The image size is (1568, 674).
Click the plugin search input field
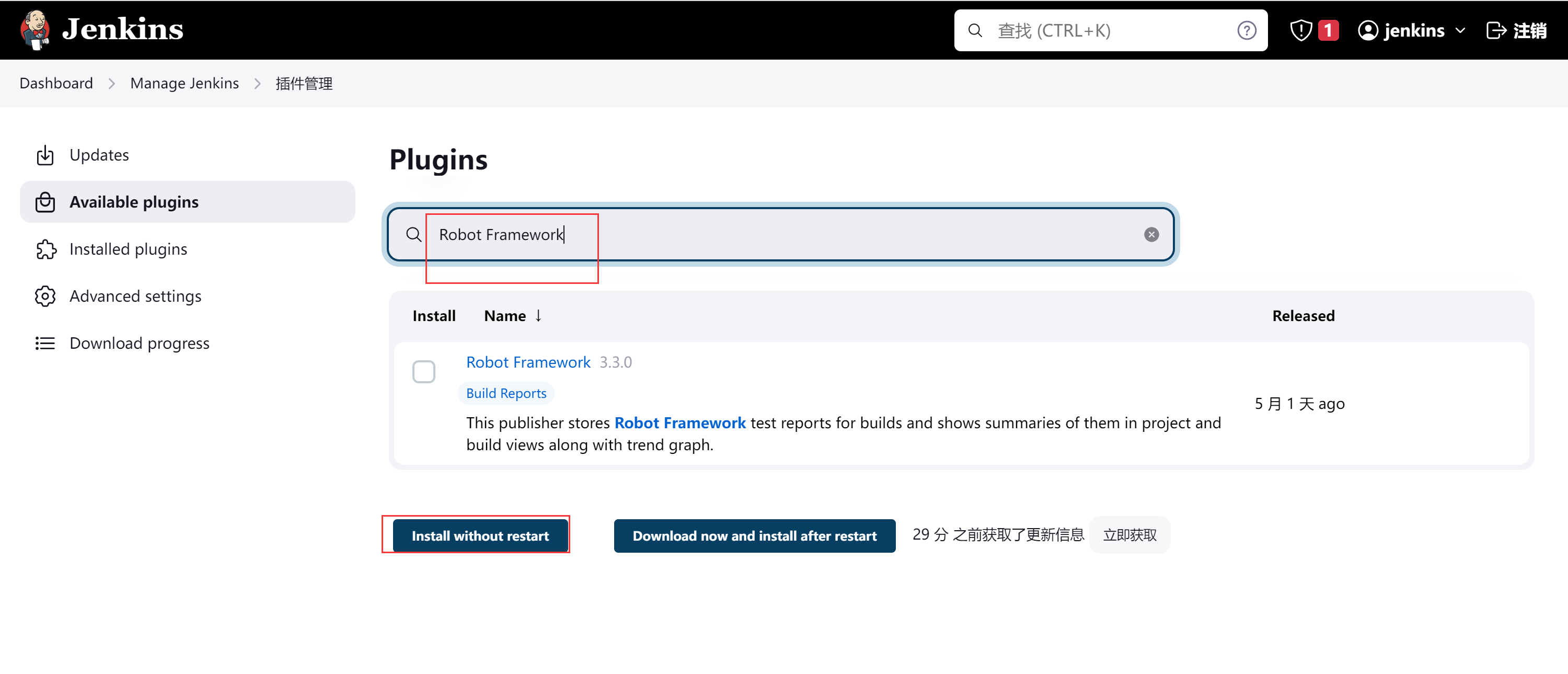779,234
